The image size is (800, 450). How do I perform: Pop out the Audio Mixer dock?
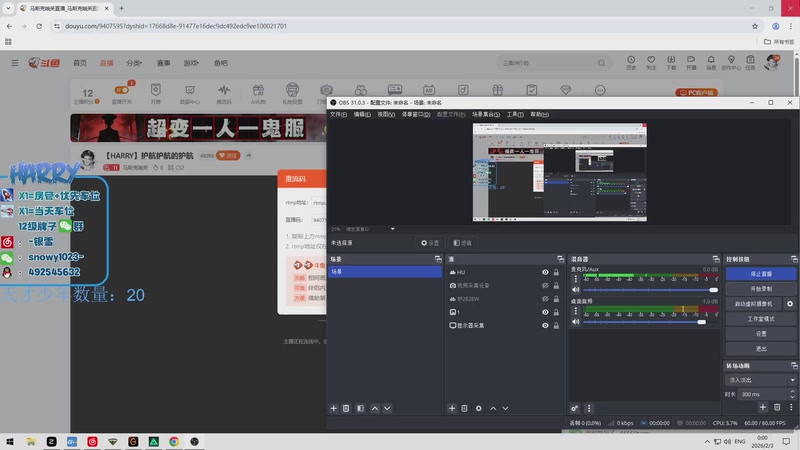[716, 259]
